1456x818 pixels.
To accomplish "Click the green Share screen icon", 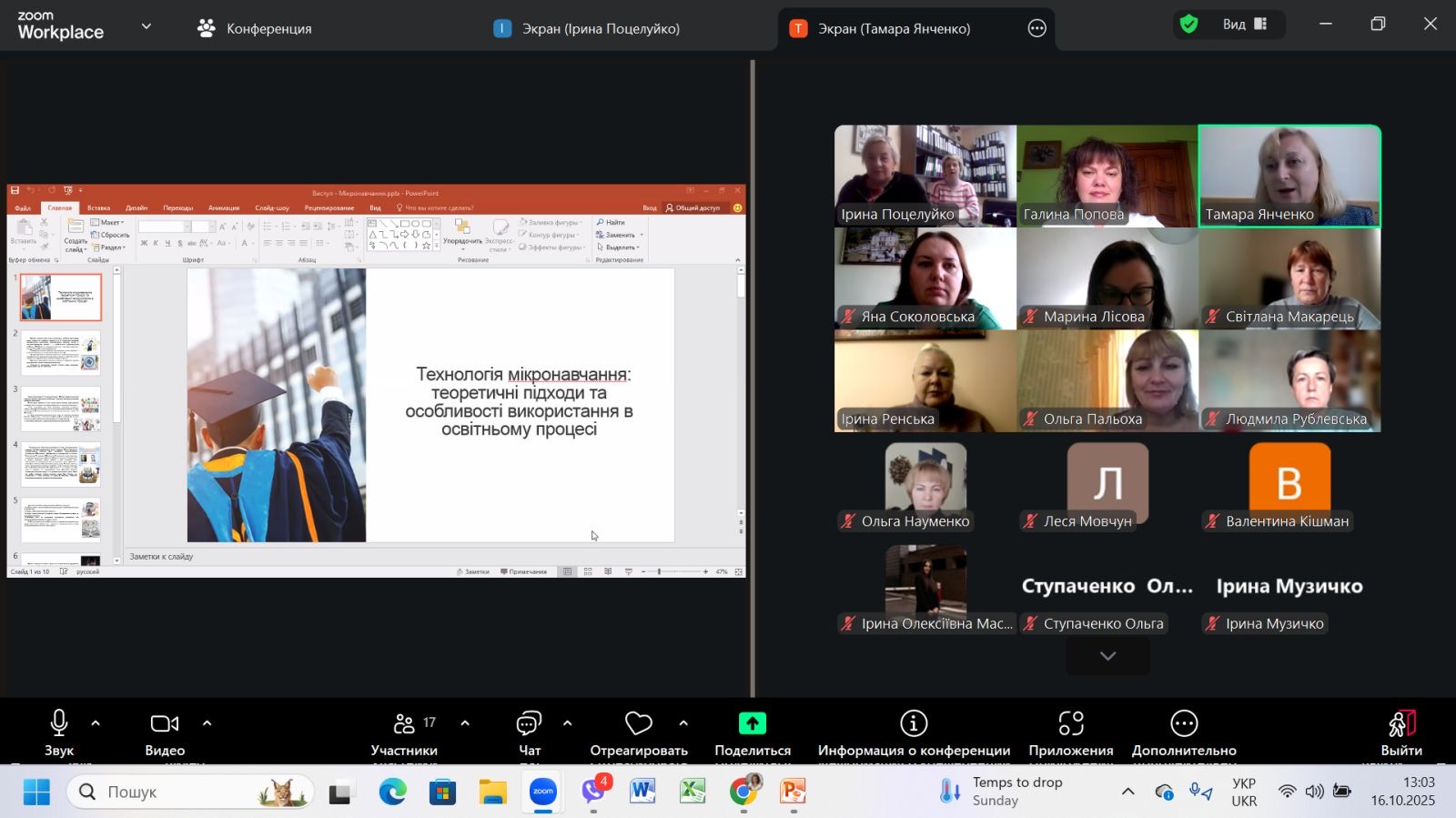I will [x=752, y=723].
